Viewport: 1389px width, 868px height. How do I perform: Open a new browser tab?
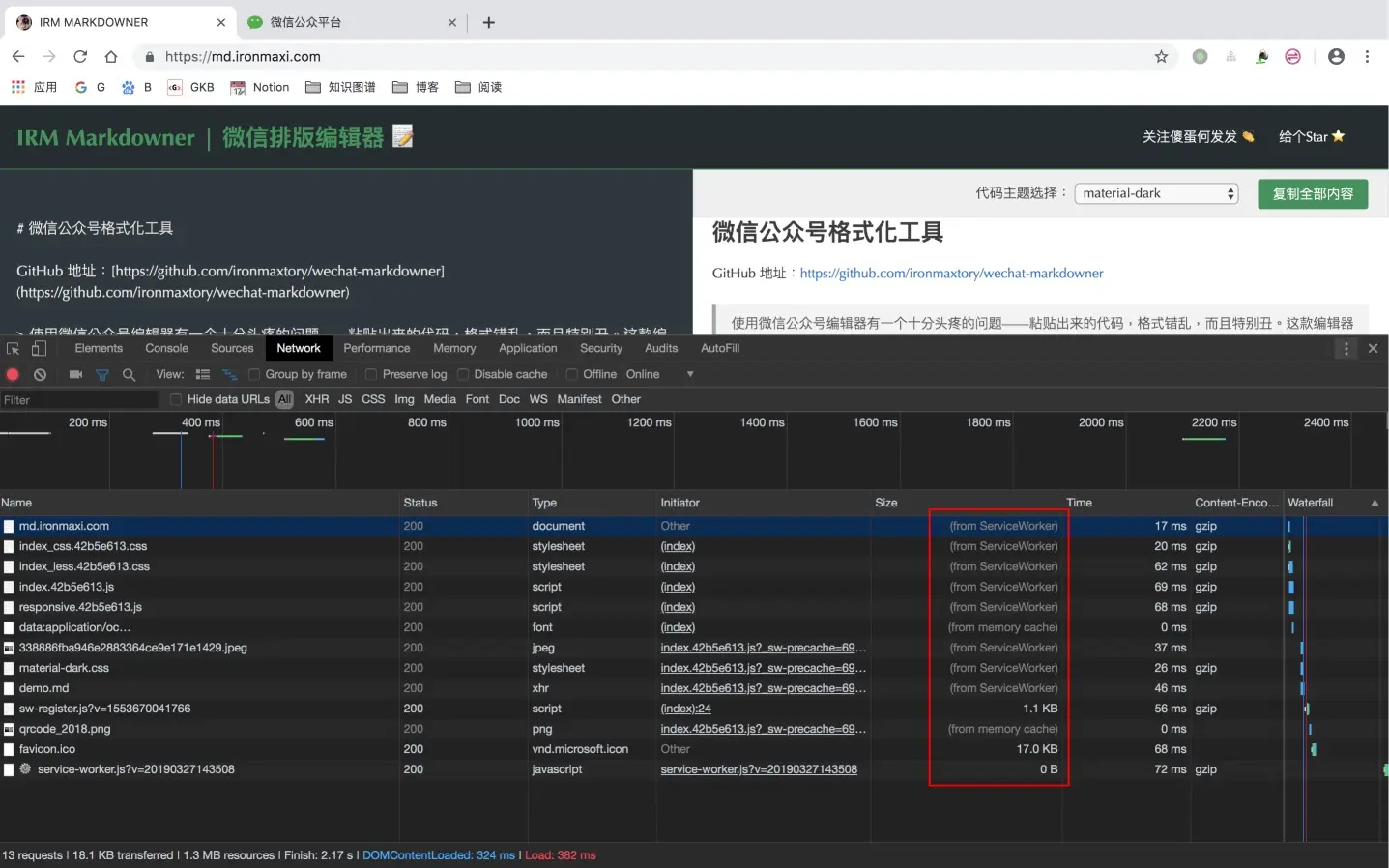(489, 22)
